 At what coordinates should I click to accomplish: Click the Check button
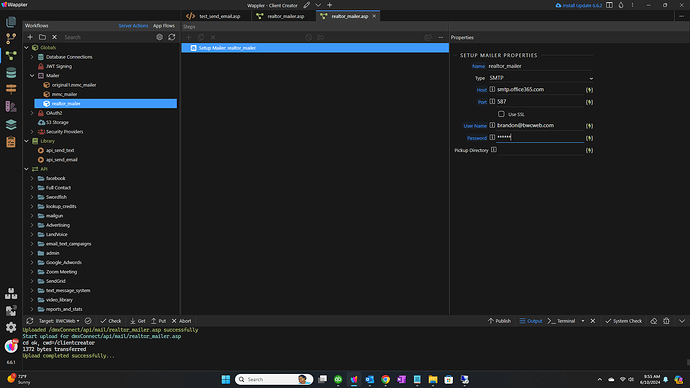[110, 321]
